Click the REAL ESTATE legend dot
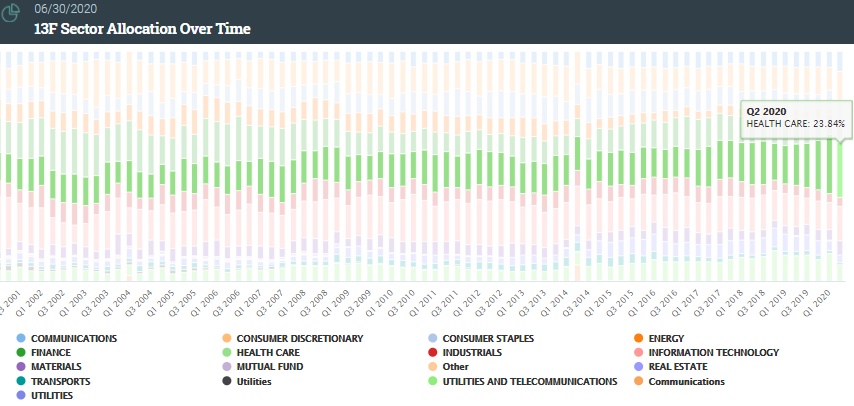 point(638,367)
